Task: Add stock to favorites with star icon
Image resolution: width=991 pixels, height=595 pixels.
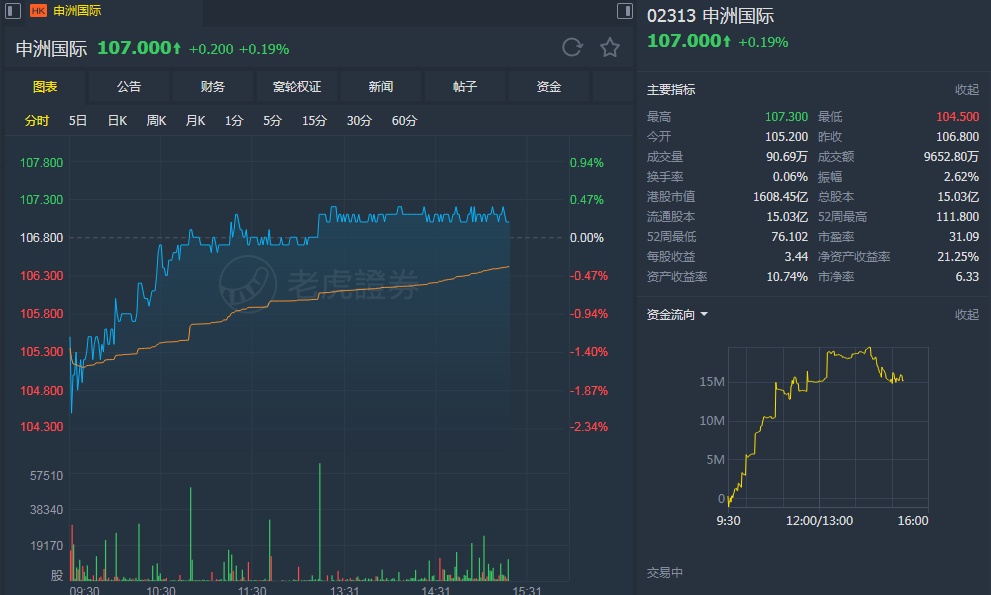Action: tap(610, 47)
